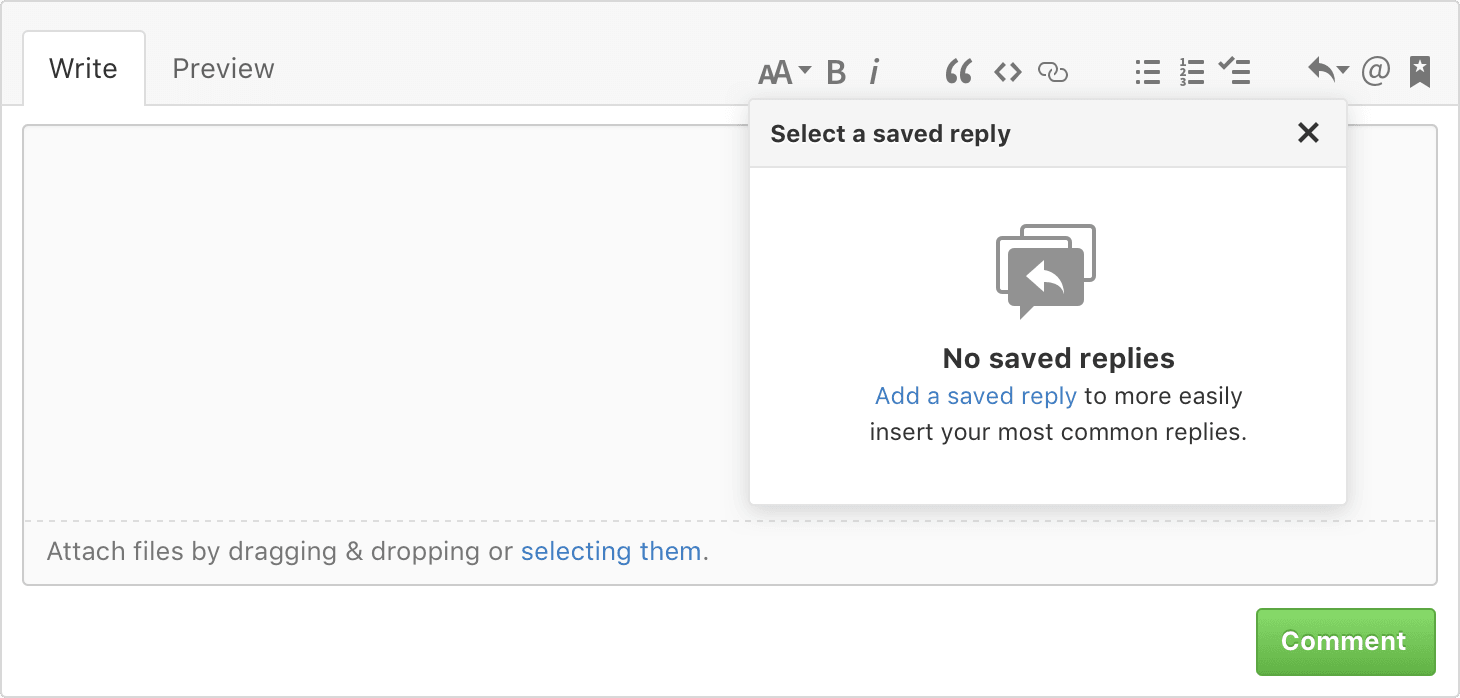Reference an issue using the bookmark icon

click(1420, 70)
